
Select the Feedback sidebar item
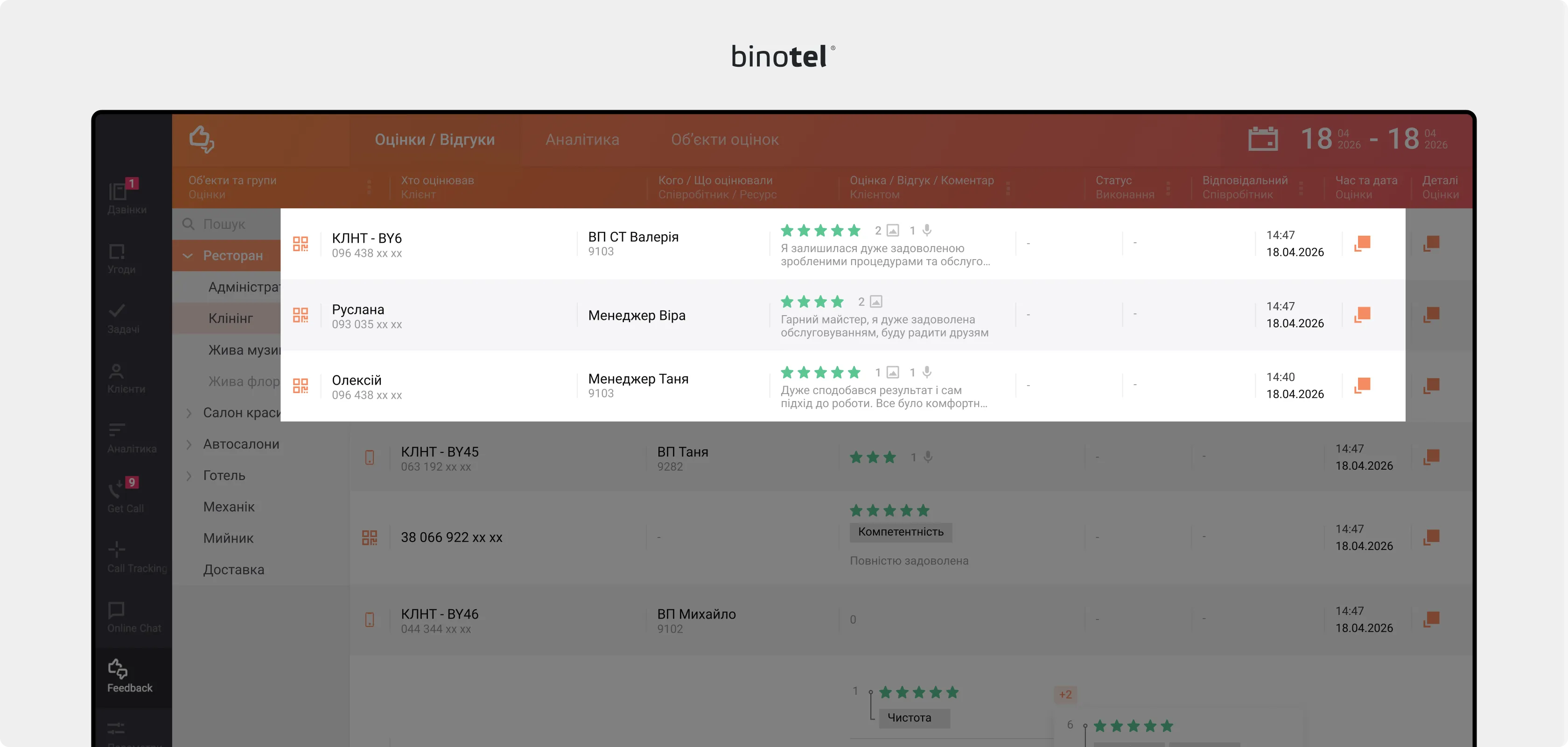point(130,676)
